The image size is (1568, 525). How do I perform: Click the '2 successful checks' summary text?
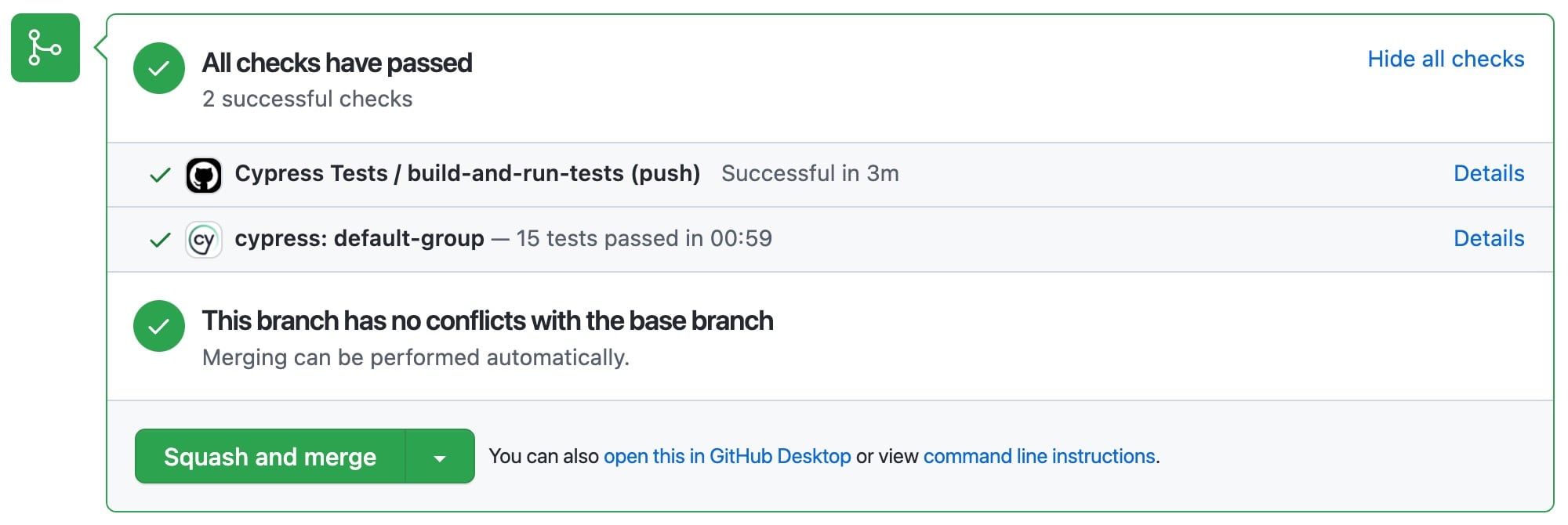307,99
